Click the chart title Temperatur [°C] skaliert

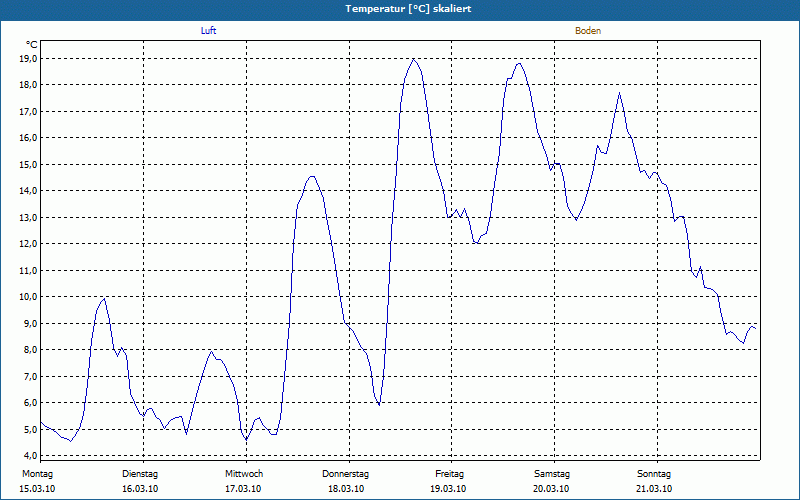(x=408, y=9)
